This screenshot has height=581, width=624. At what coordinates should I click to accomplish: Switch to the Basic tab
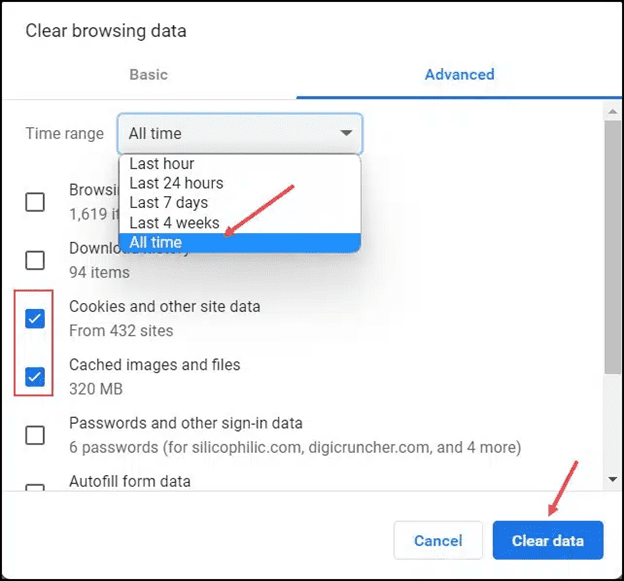tap(148, 74)
